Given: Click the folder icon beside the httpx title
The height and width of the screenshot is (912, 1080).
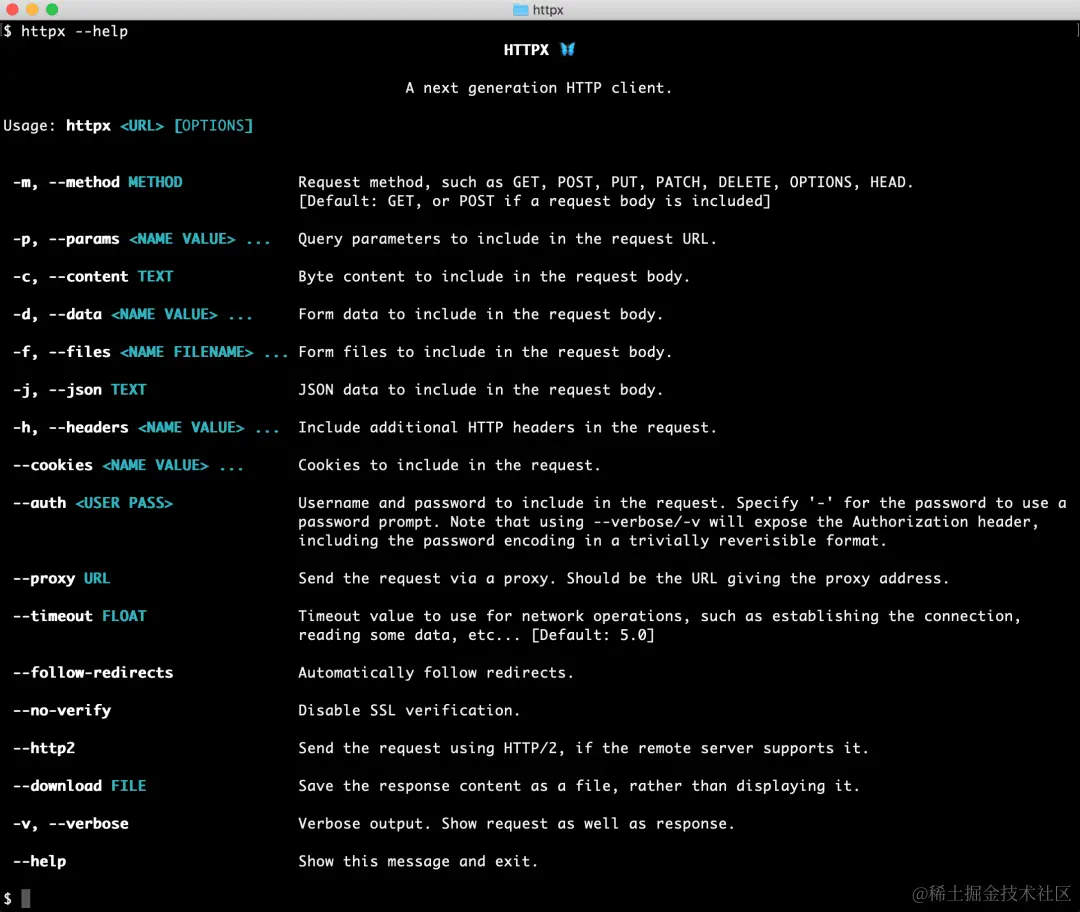Looking at the screenshot, I should [521, 10].
